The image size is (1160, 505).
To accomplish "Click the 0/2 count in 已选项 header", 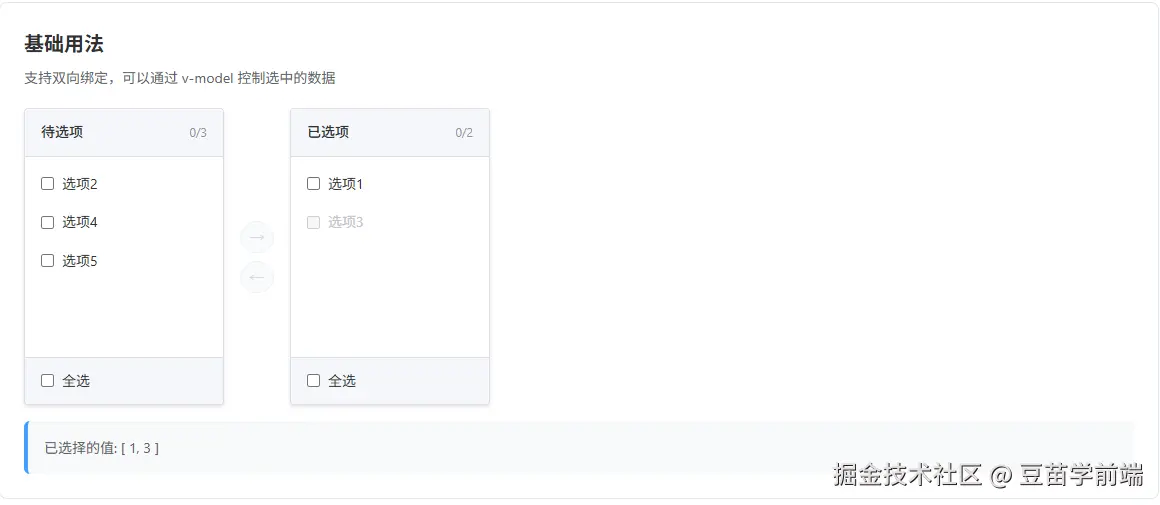I will (x=464, y=133).
